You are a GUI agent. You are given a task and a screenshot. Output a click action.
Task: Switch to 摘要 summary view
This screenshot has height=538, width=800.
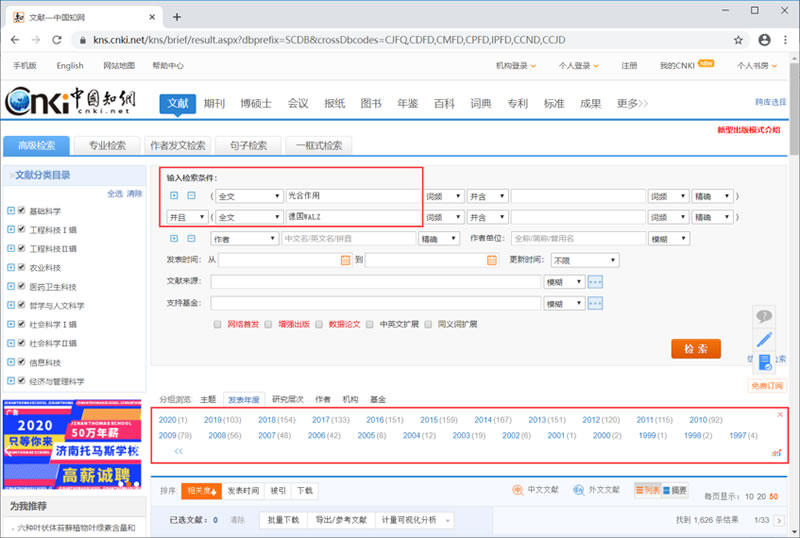pos(674,491)
